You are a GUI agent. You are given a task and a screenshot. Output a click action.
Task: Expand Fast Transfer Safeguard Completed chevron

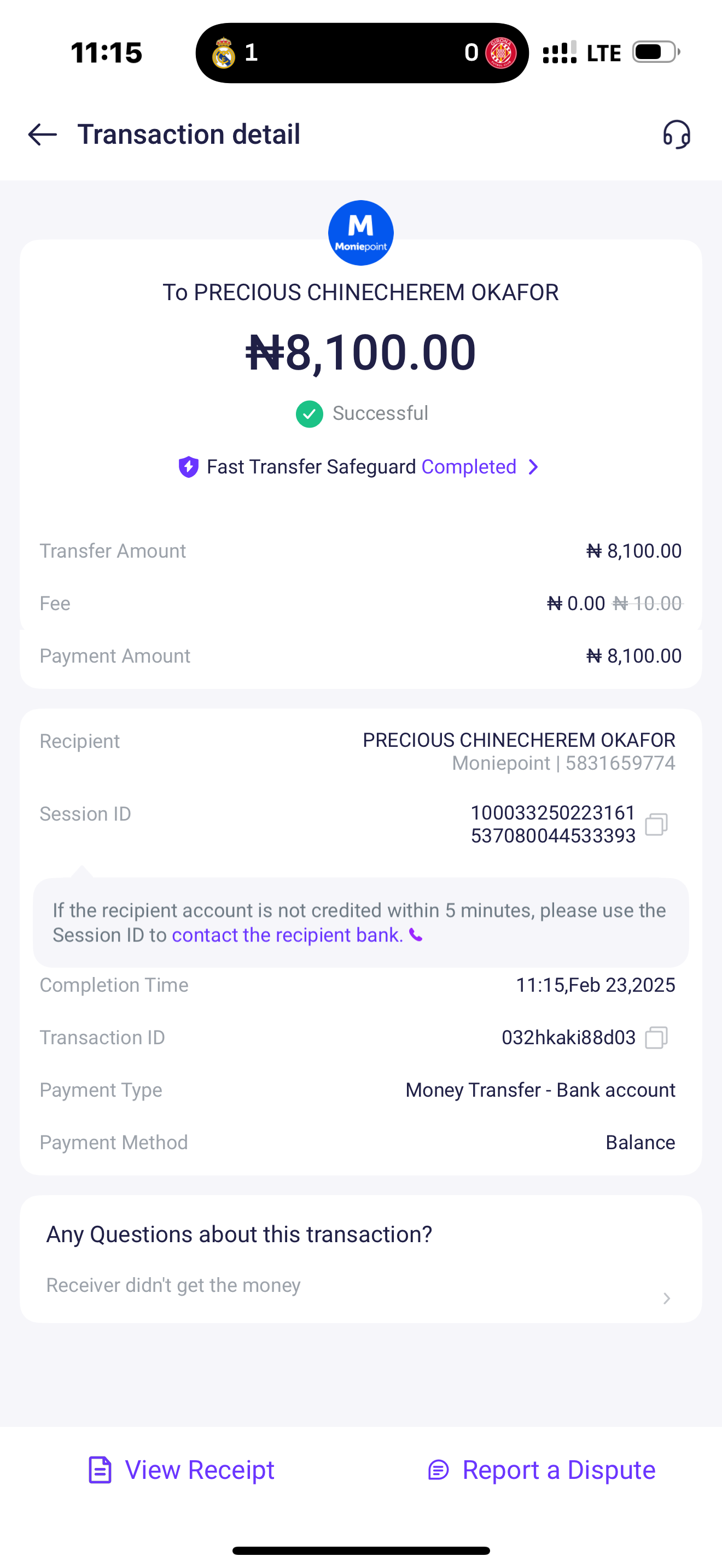pyautogui.click(x=533, y=467)
